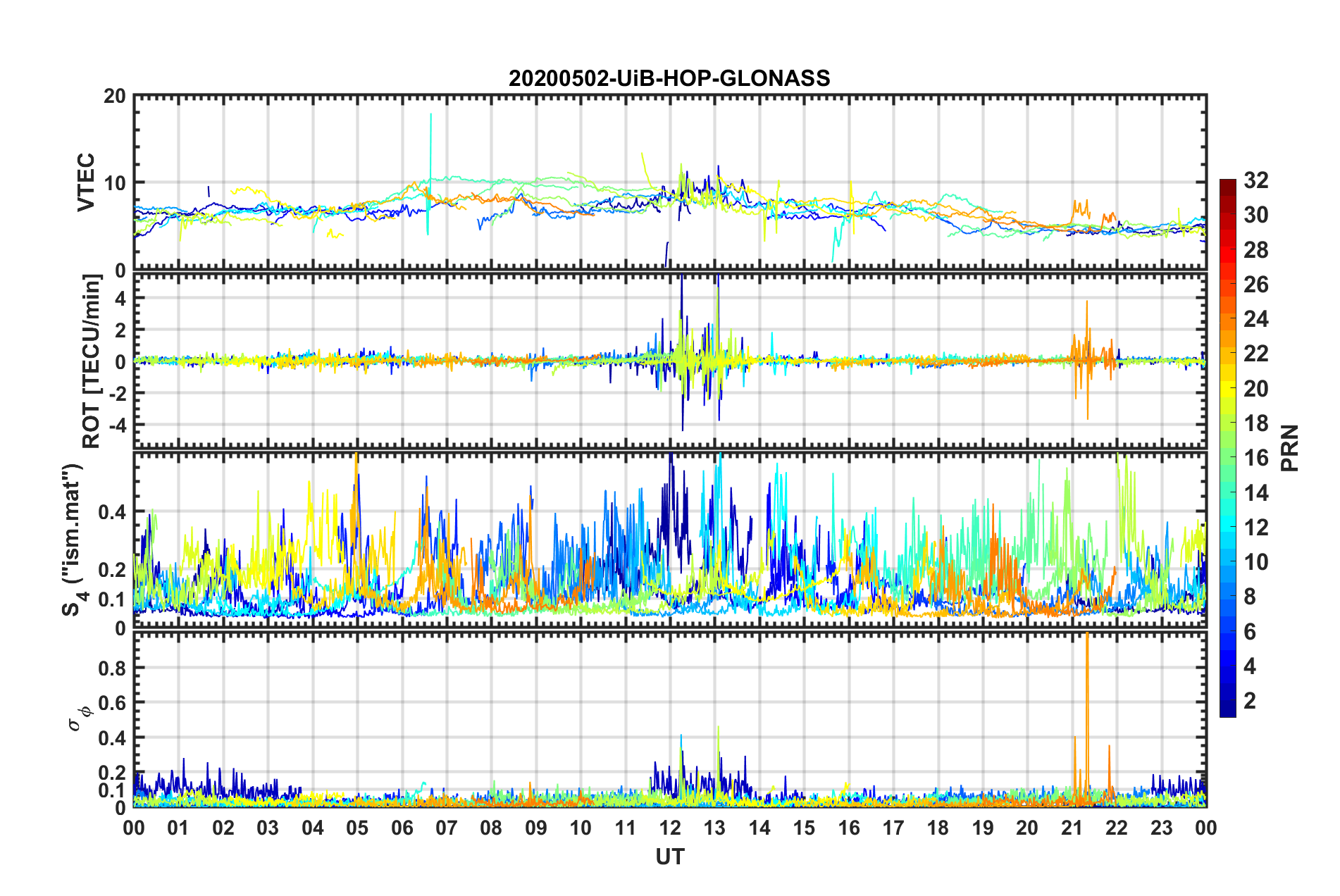Click the PRN colorbar gradient strip
This screenshot has width=1340, height=896.
coord(1228,448)
